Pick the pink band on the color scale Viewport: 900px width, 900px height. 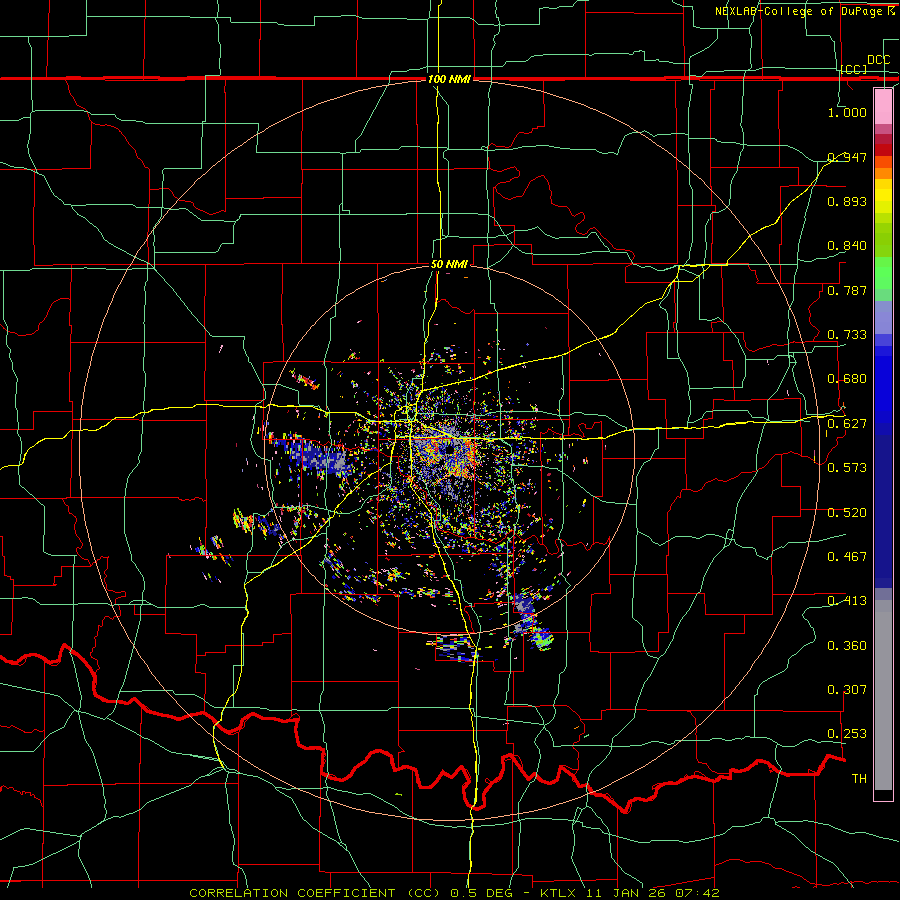pyautogui.click(x=883, y=107)
